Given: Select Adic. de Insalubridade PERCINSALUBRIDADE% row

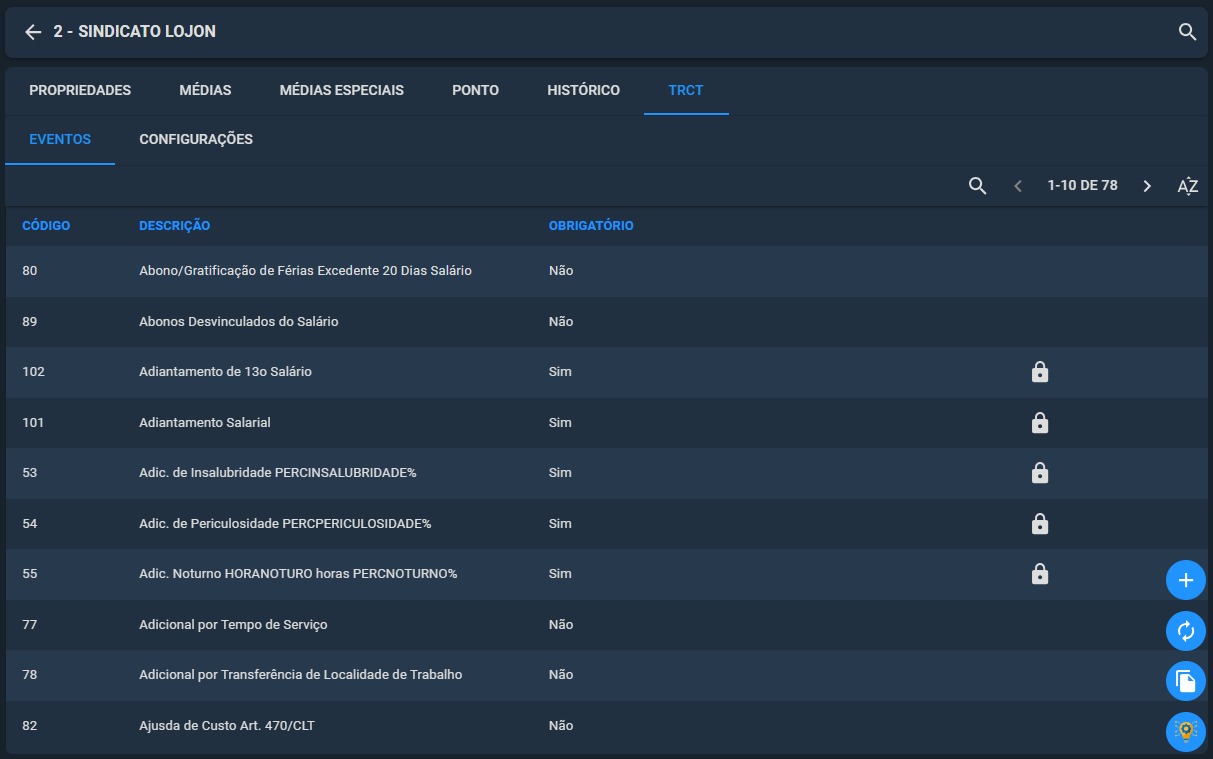Looking at the screenshot, I should tap(606, 473).
